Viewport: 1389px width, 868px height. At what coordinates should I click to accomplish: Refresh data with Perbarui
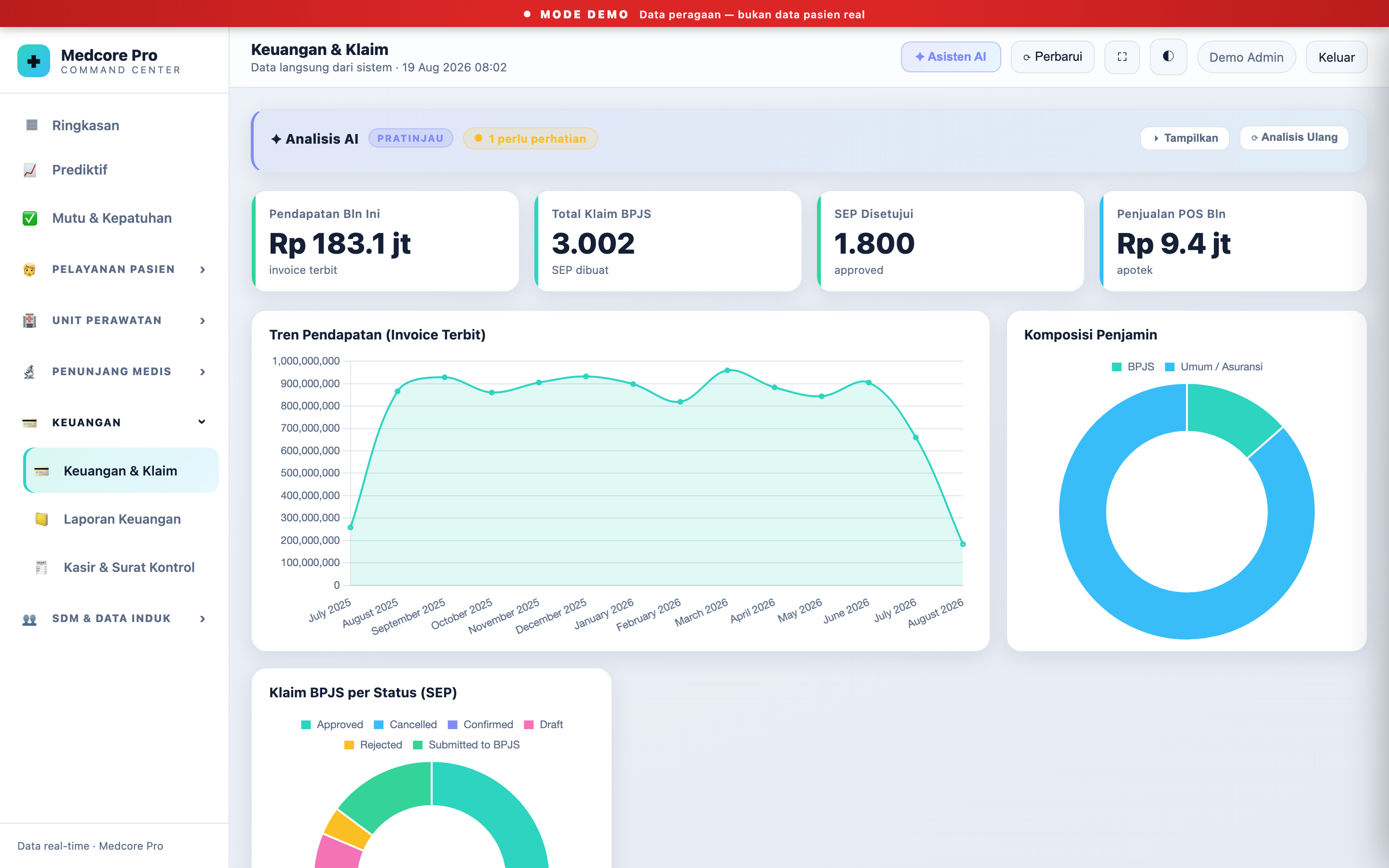click(1053, 57)
